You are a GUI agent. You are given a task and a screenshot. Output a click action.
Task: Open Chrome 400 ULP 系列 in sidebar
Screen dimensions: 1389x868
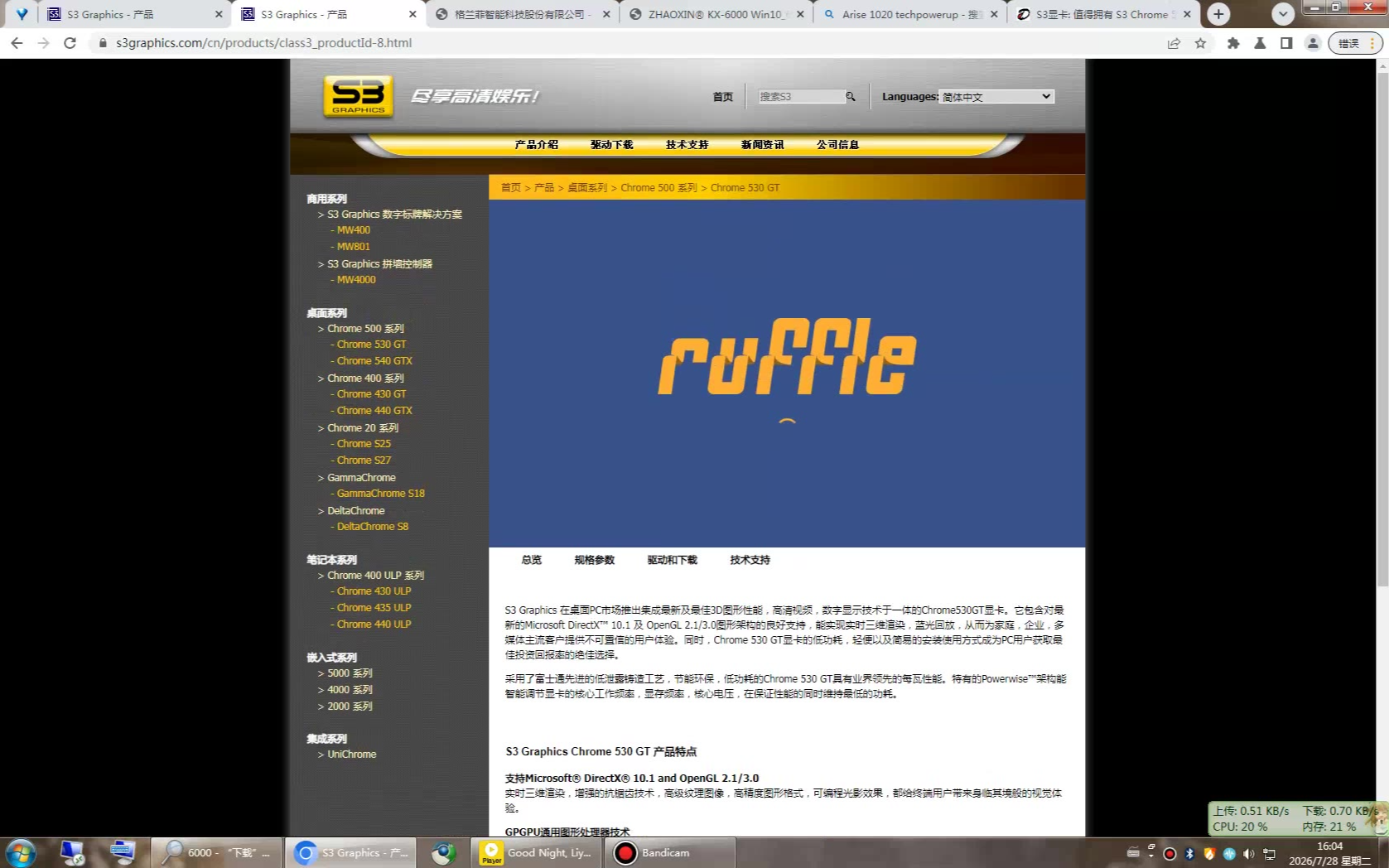[x=375, y=576]
